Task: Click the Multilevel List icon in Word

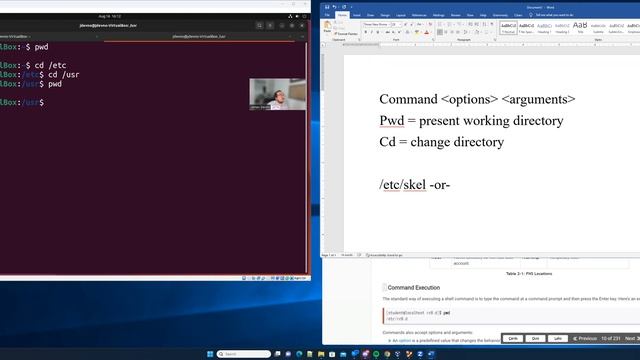Action: point(459,24)
